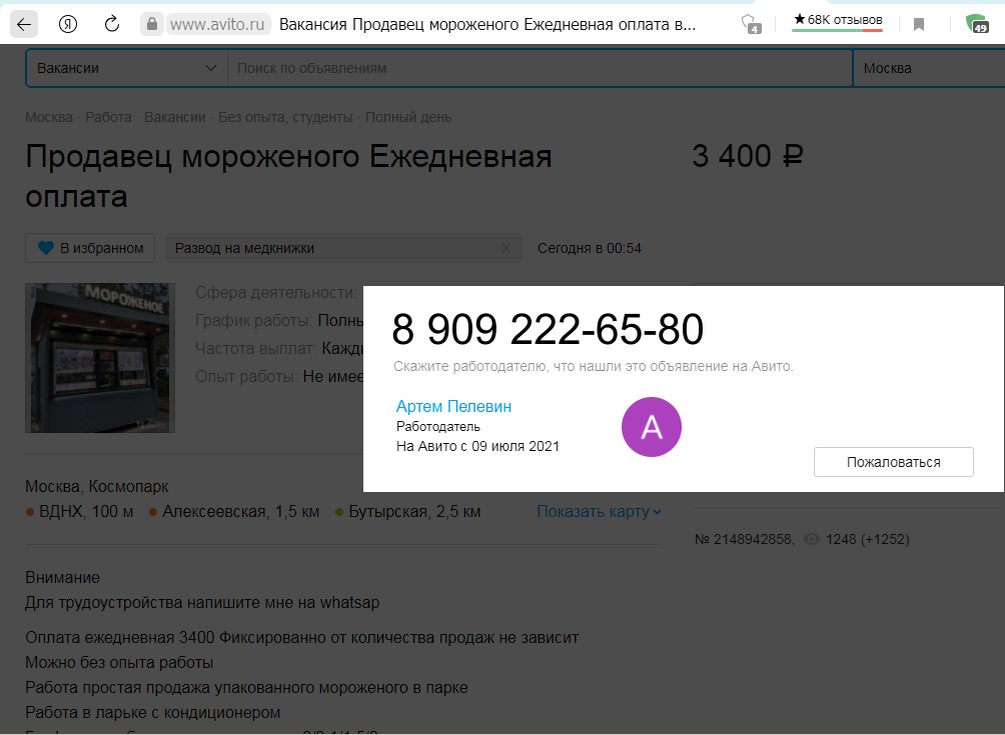Open the 68K отзывов site rating
The image size is (1005, 735).
pos(838,21)
